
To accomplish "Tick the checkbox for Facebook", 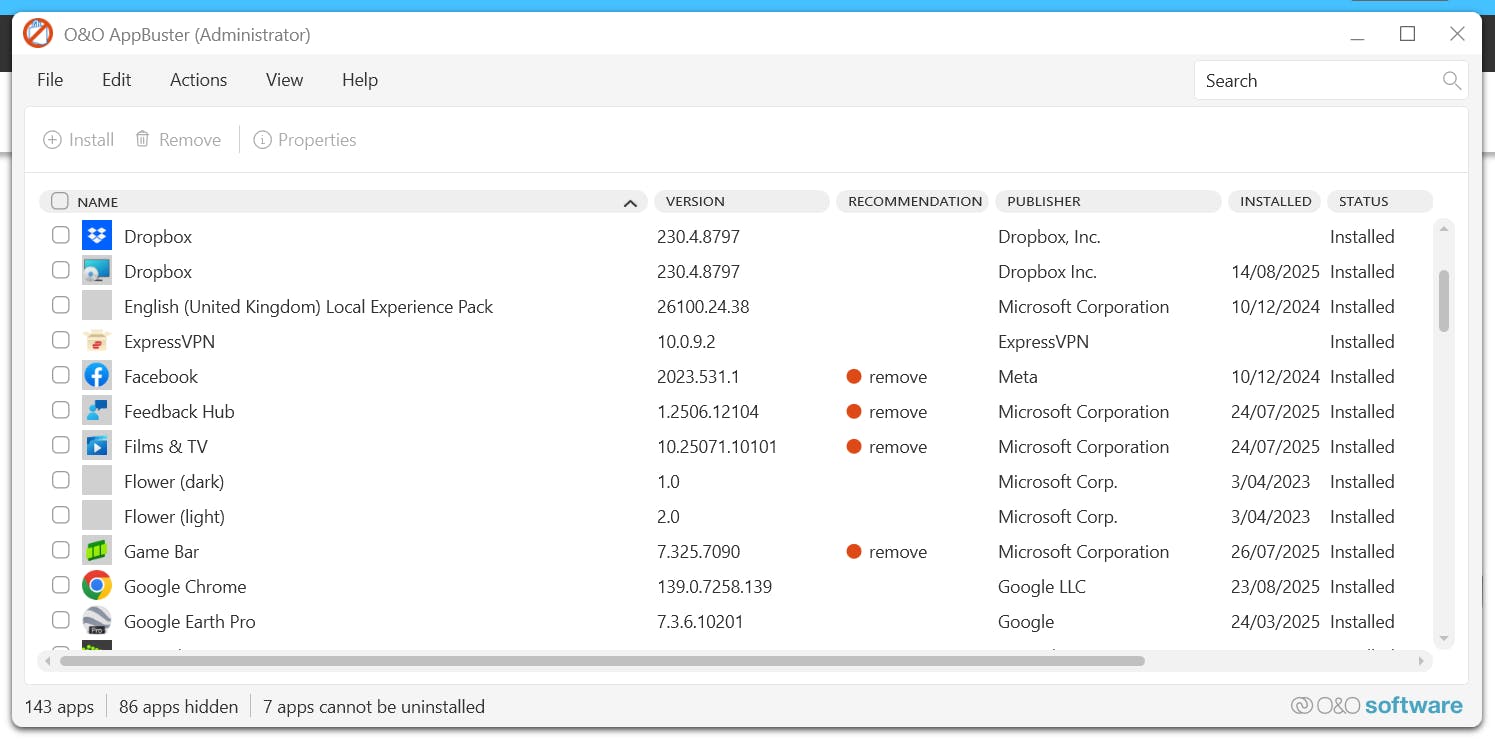I will [x=61, y=376].
